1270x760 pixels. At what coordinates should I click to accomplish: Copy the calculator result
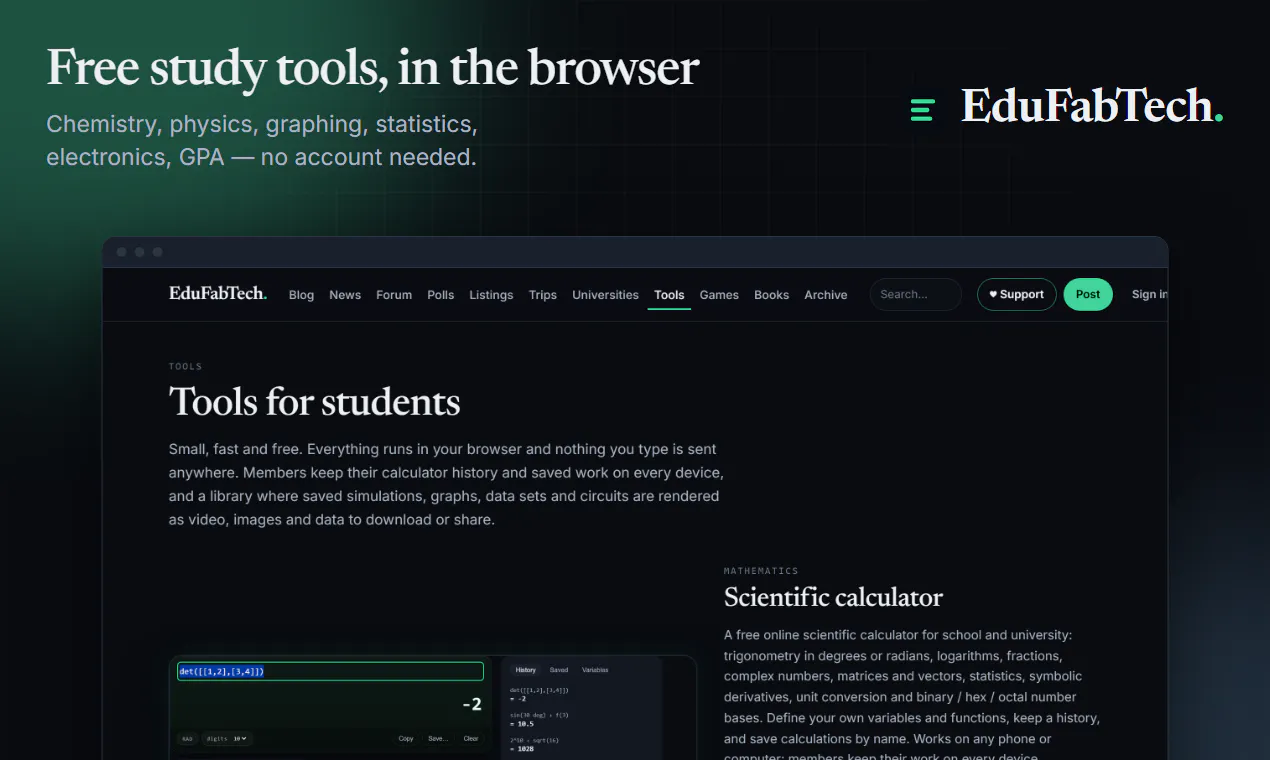[406, 739]
